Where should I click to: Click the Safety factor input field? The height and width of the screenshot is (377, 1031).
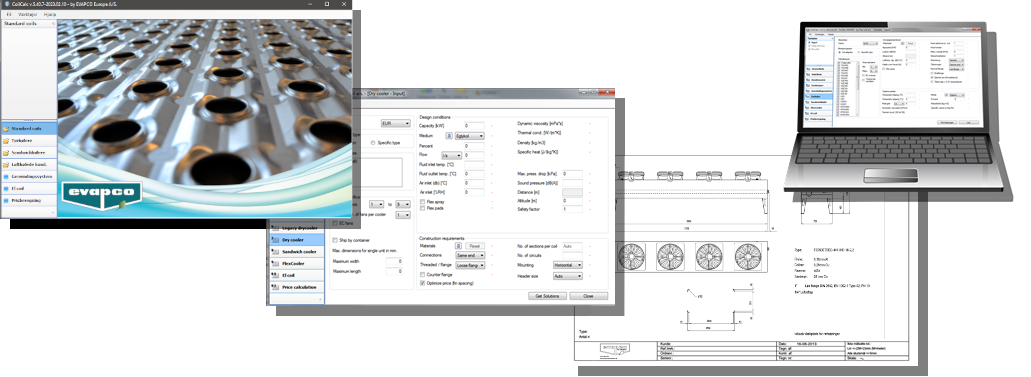[x=572, y=209]
